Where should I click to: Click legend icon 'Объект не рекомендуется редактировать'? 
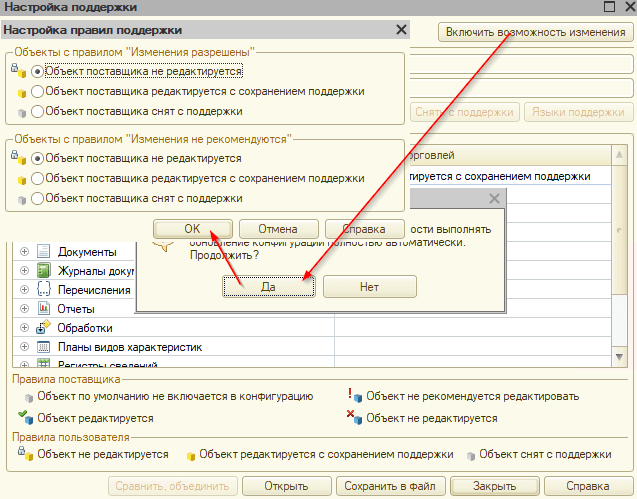click(355, 395)
